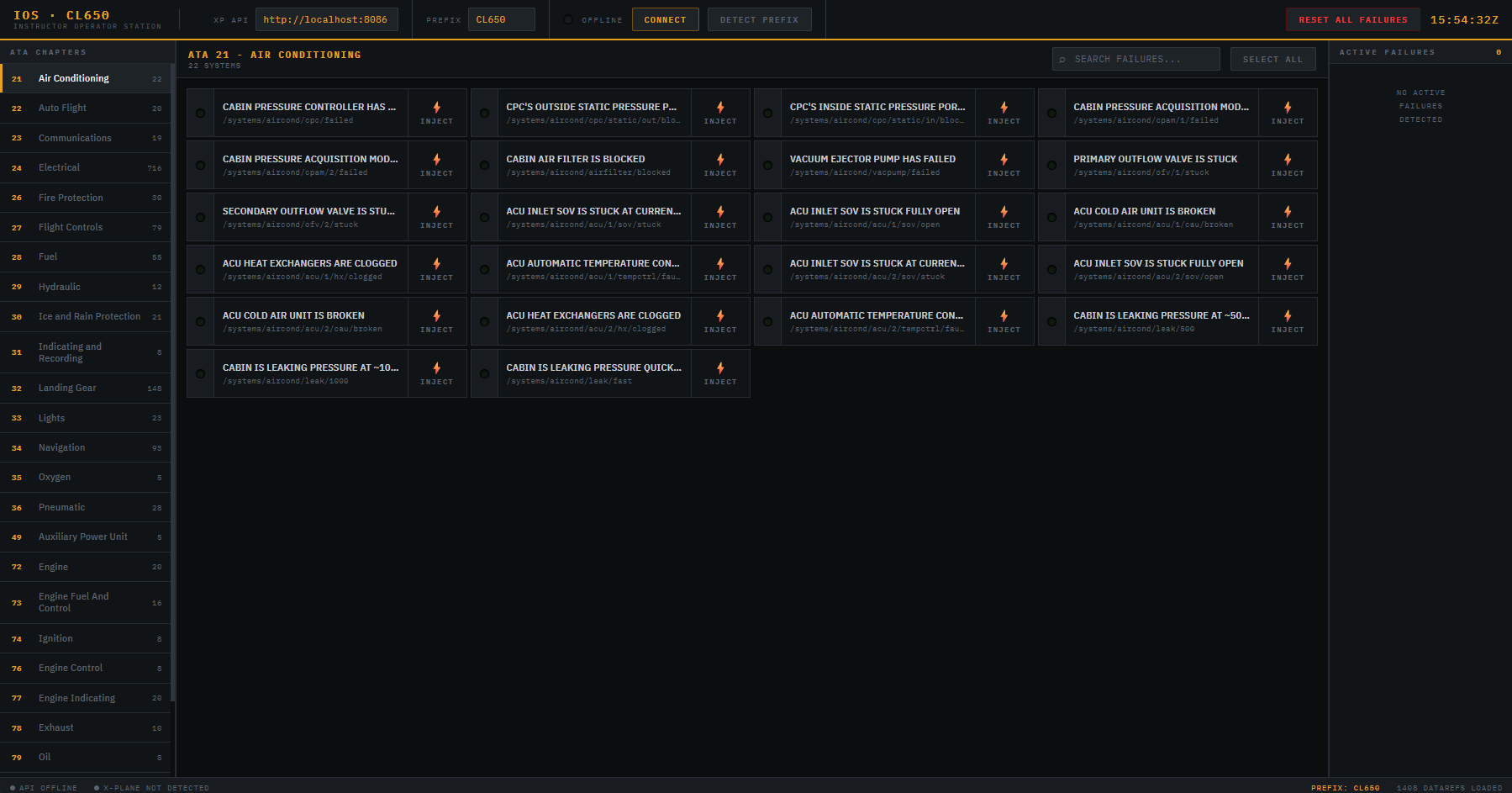The image size is (1512, 793).
Task: Focus the XP API URL field
Action: [x=326, y=19]
